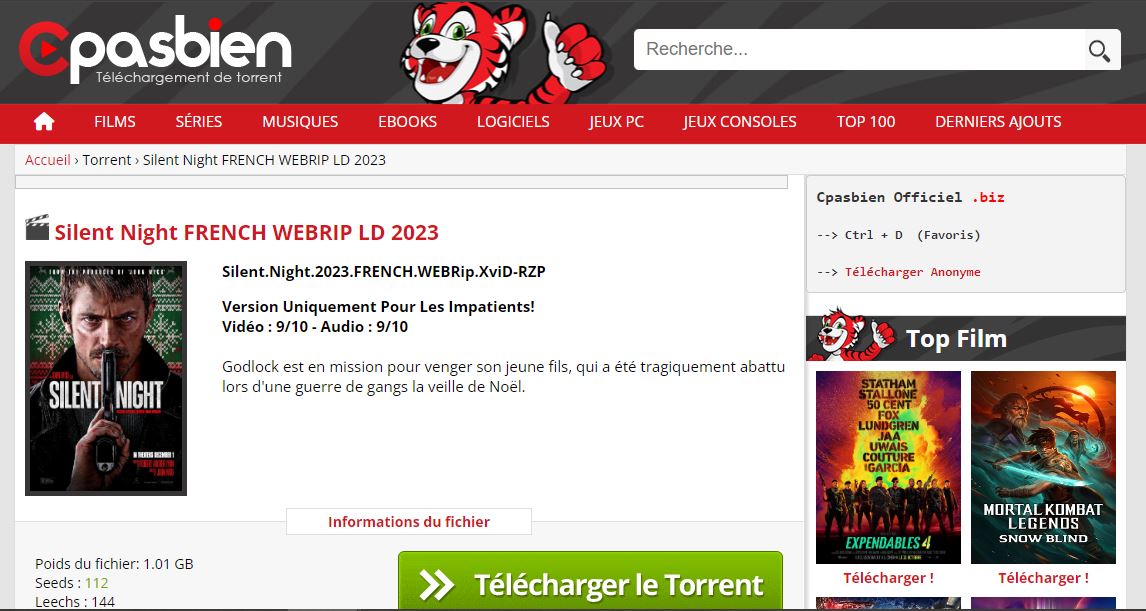The image size is (1146, 611).
Task: Open the JEUX CONSOLES section
Action: click(x=740, y=122)
